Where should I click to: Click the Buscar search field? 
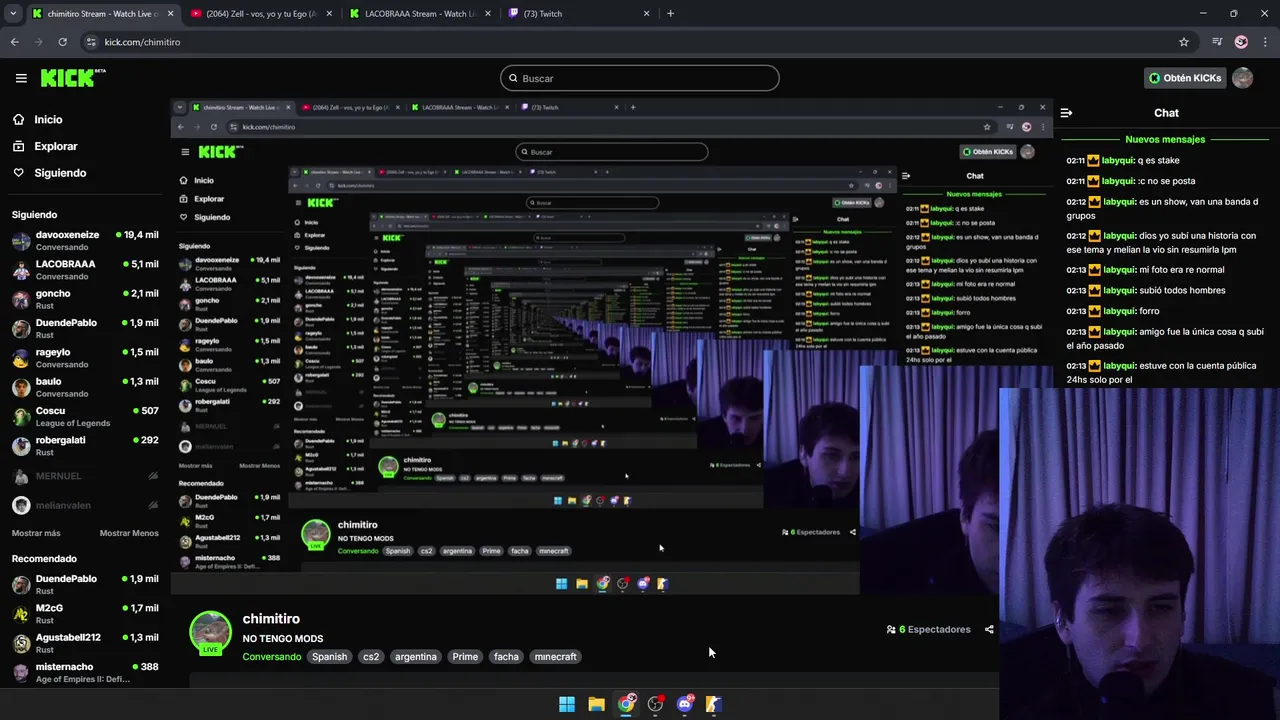(x=639, y=78)
